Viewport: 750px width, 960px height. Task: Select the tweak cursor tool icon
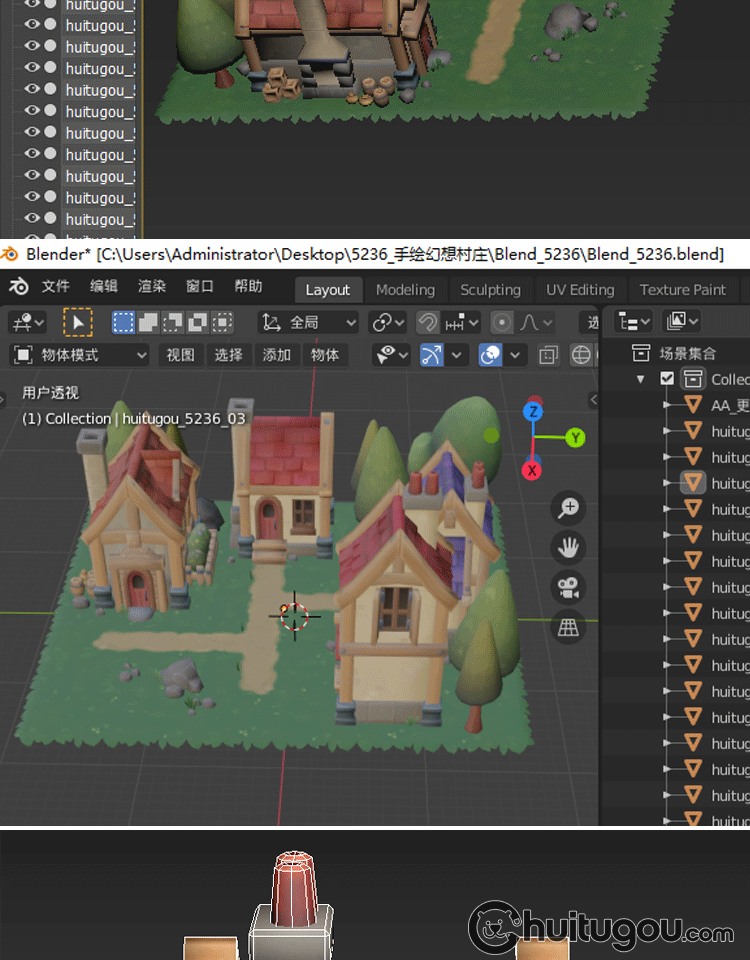point(78,322)
